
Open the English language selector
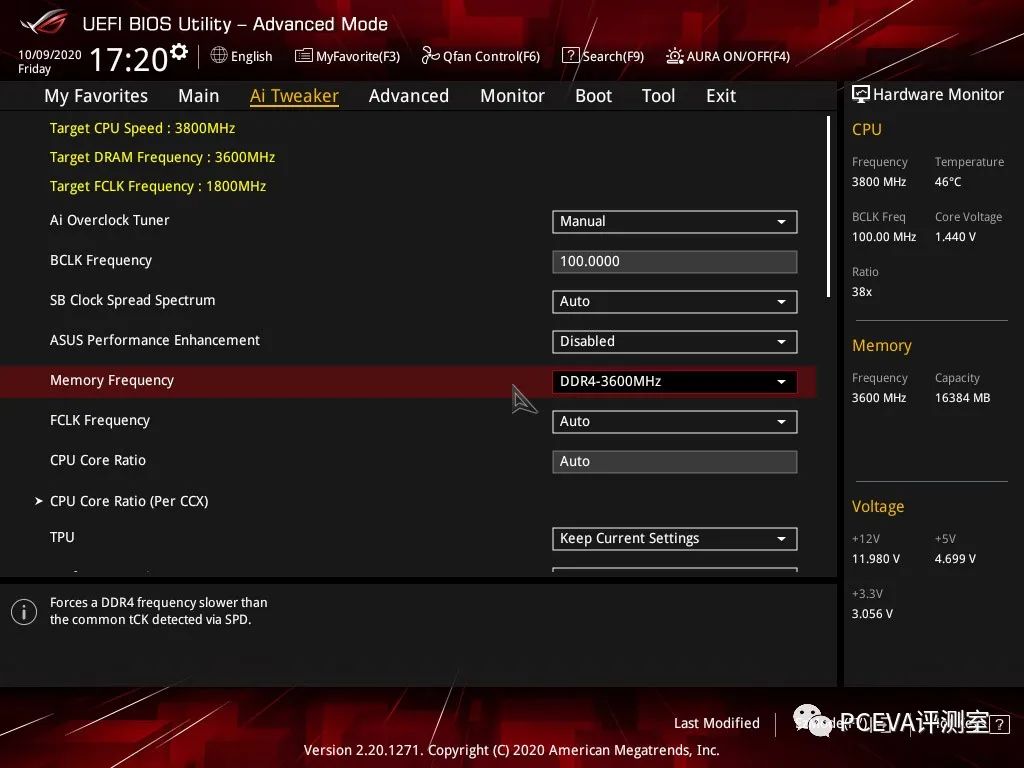click(x=241, y=56)
